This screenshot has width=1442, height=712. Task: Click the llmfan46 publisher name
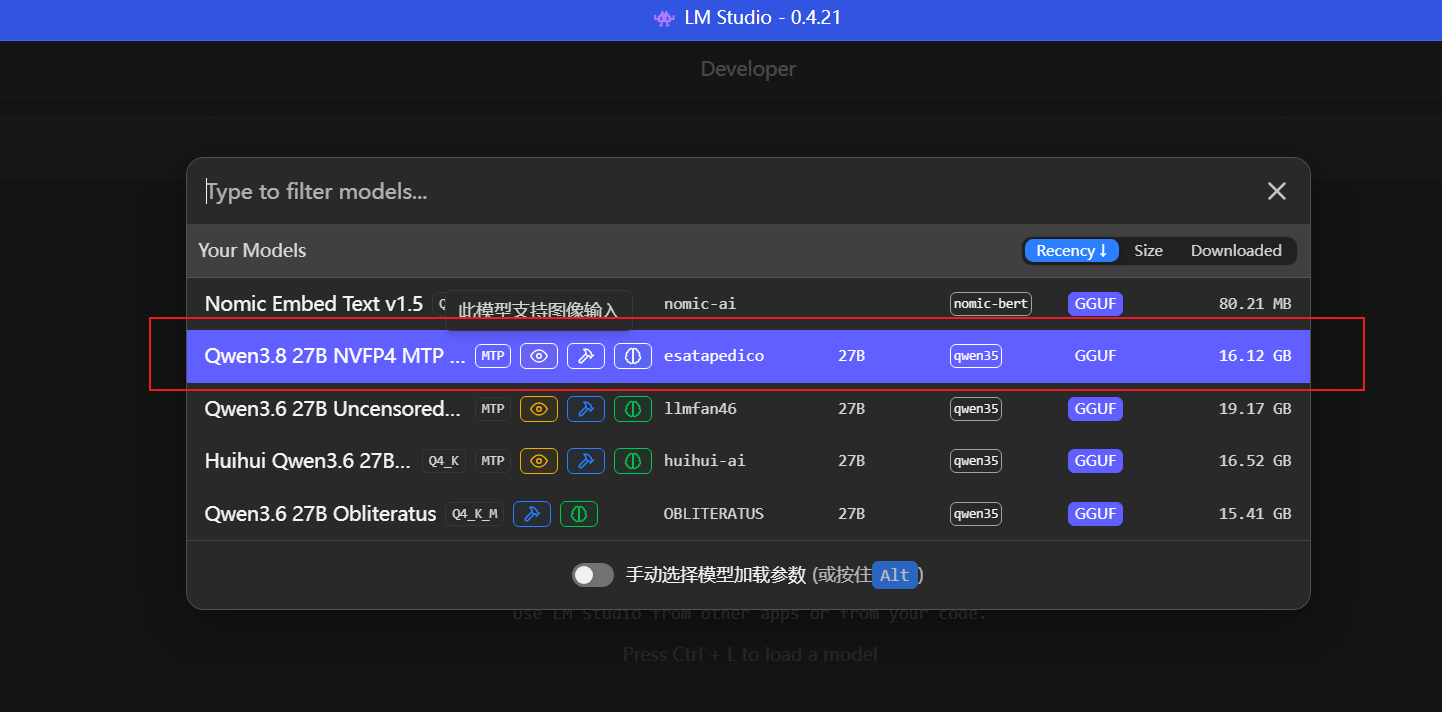[700, 408]
